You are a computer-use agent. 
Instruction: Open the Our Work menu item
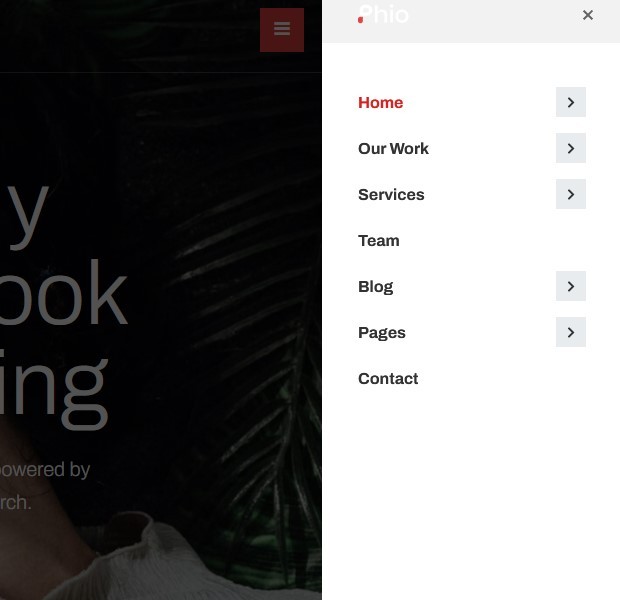tap(393, 148)
